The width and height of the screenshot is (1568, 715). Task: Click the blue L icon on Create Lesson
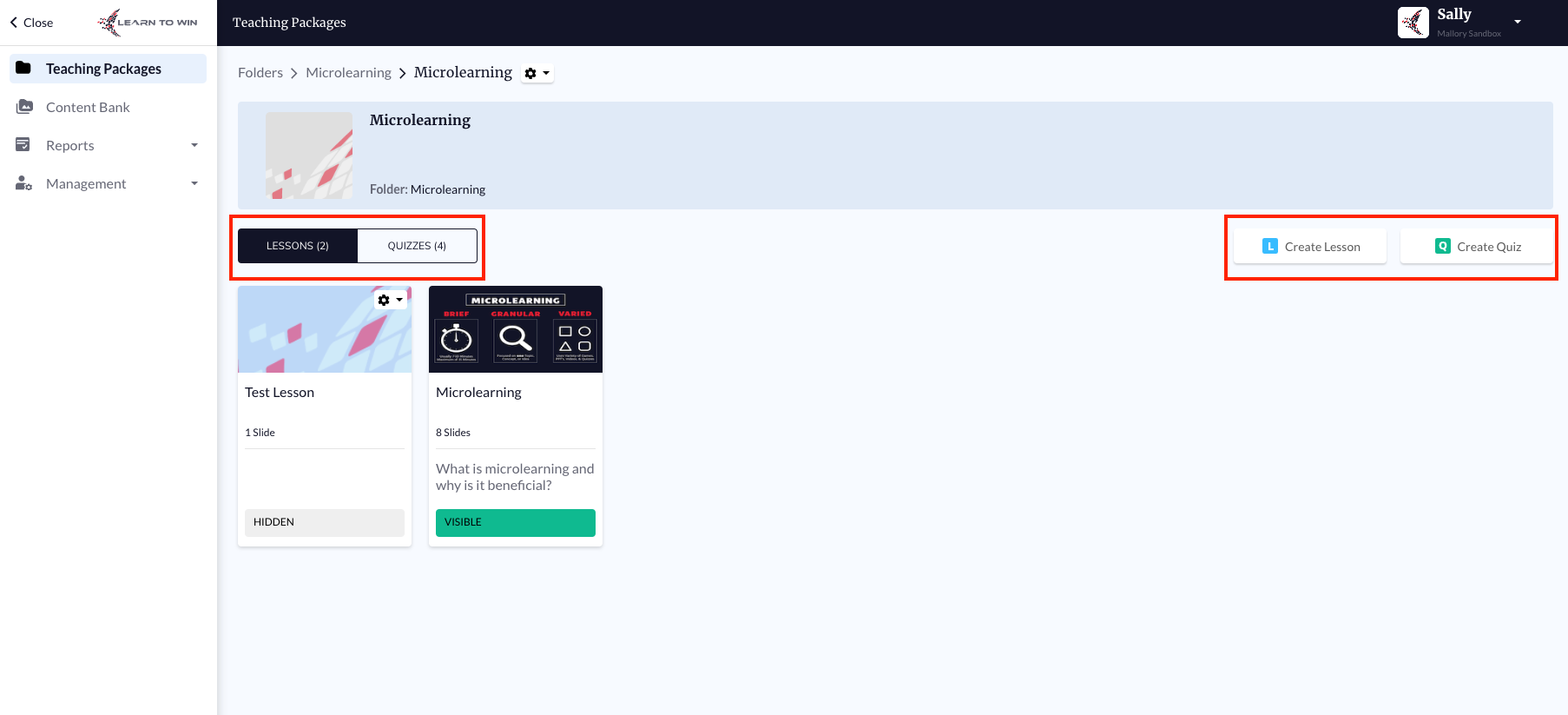pos(1269,247)
